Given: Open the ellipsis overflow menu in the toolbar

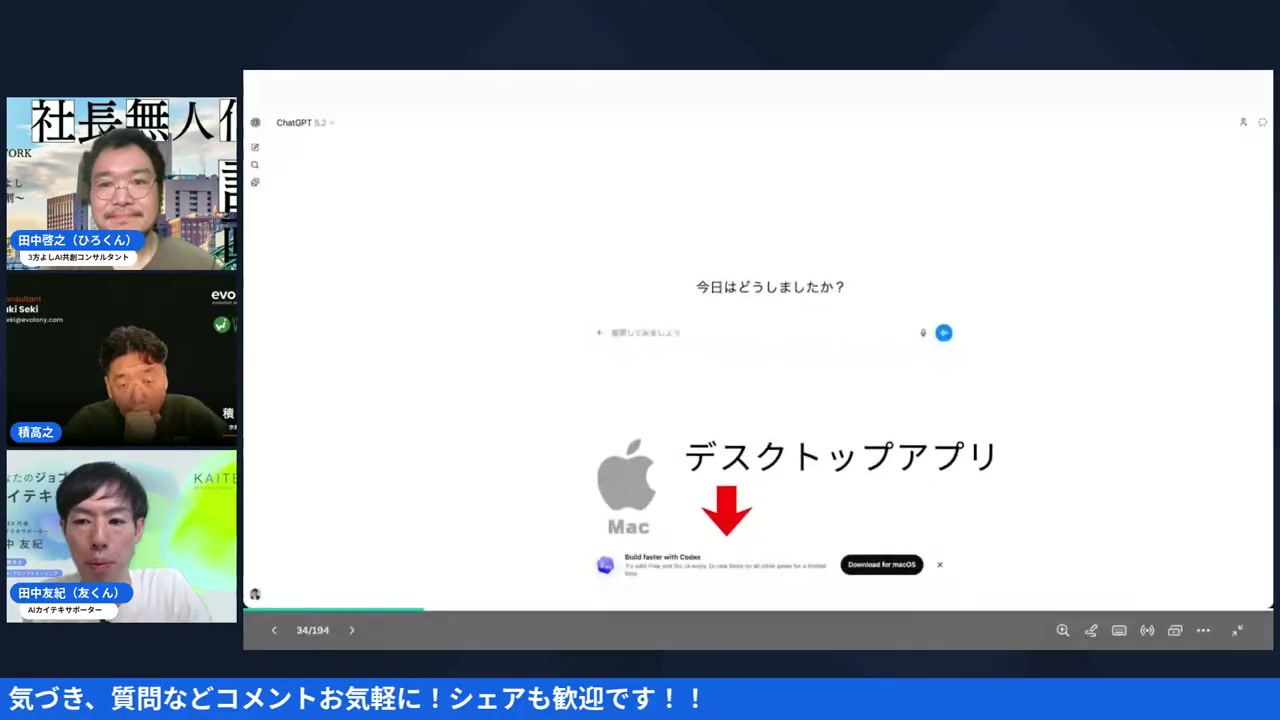Looking at the screenshot, I should click(x=1203, y=630).
